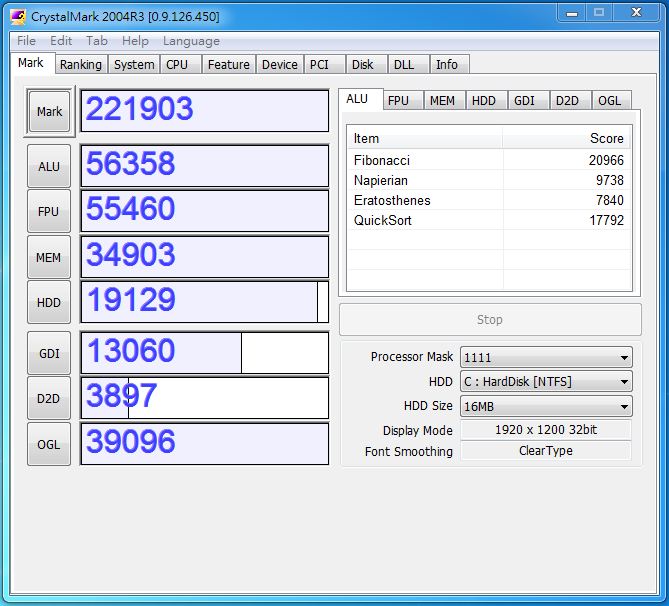The height and width of the screenshot is (606, 669).
Task: Open the HDD drive selection dropdown
Action: (545, 382)
